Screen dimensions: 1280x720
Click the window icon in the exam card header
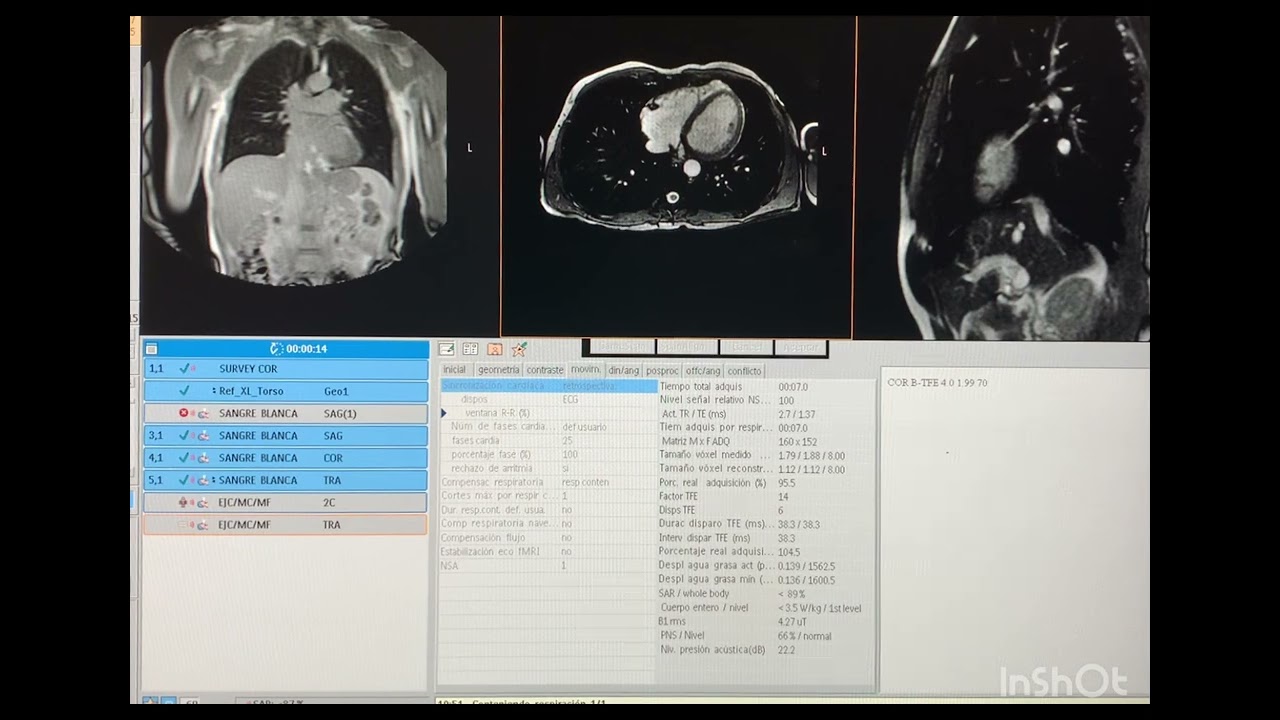151,349
